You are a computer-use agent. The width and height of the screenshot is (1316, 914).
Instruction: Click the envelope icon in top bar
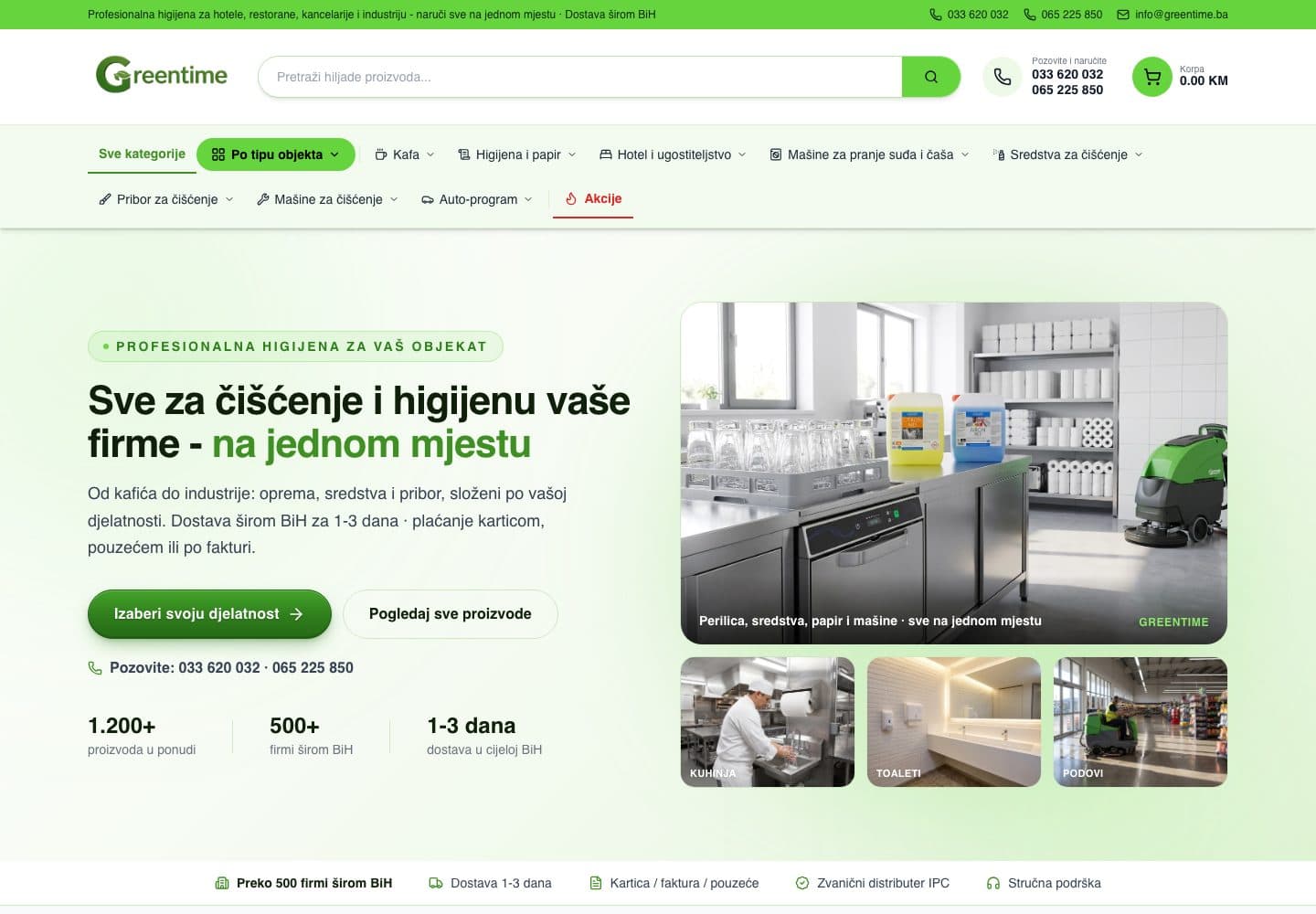point(1123,15)
